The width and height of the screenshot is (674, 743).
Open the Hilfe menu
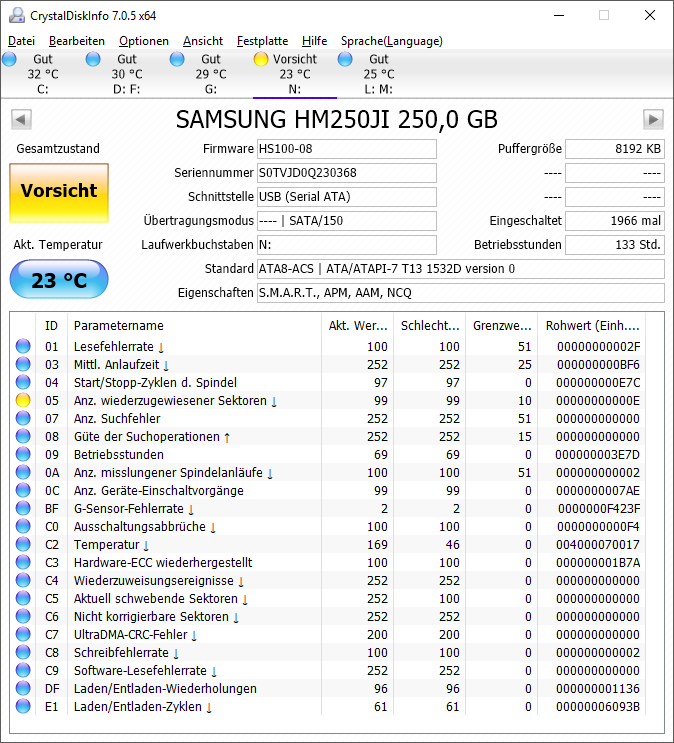(x=314, y=41)
